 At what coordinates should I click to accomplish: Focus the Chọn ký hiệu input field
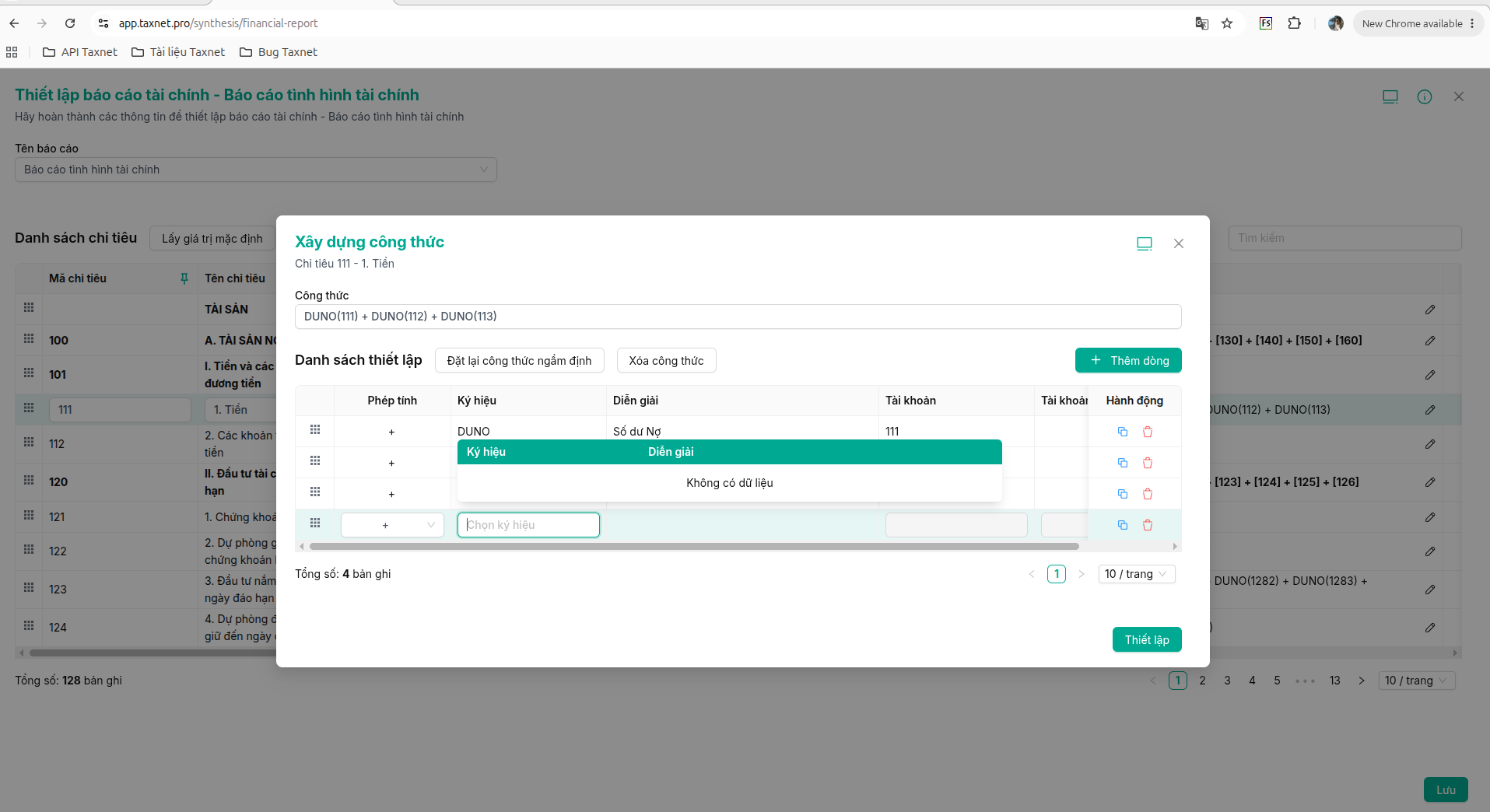coord(528,525)
